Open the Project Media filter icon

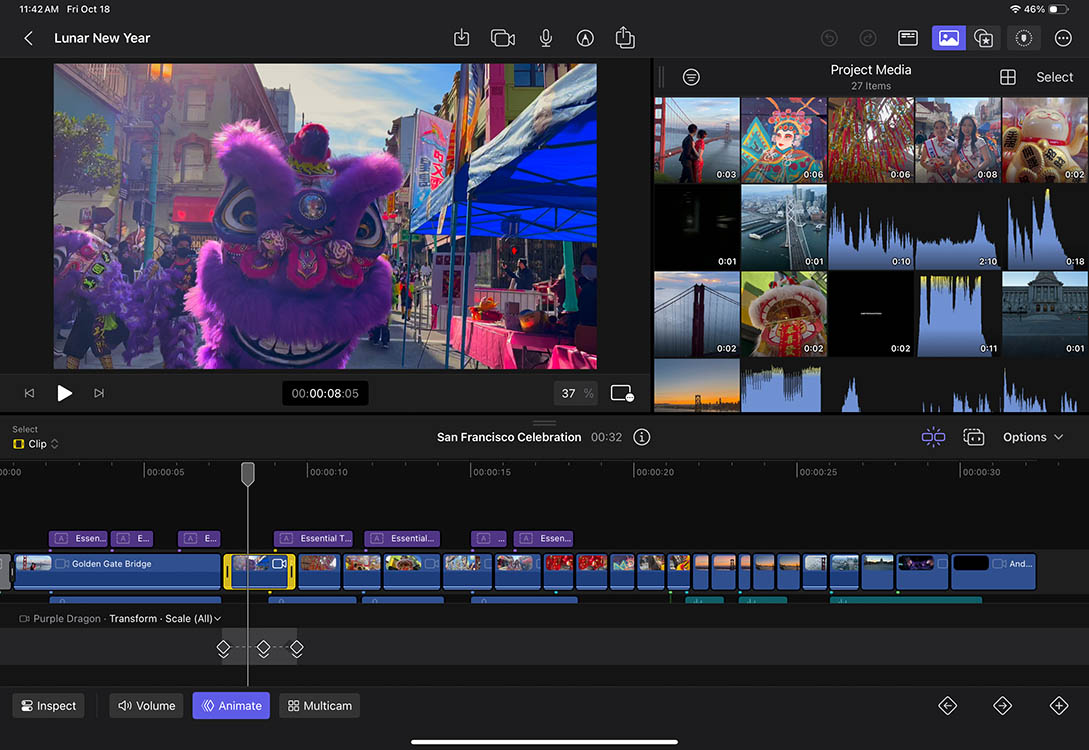click(690, 76)
